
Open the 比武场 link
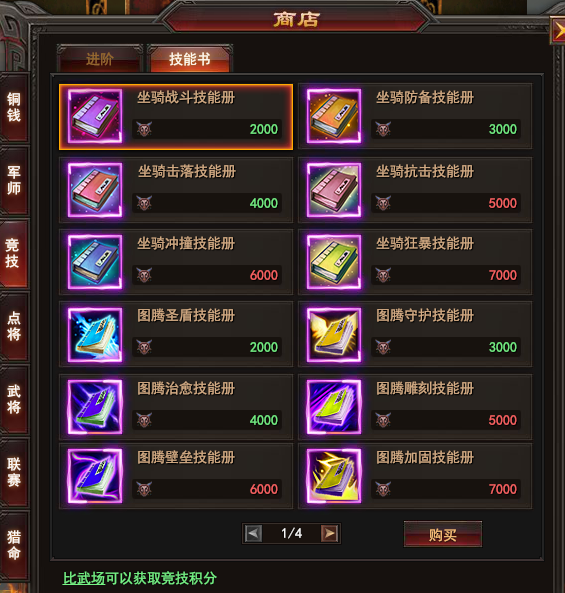[84, 578]
